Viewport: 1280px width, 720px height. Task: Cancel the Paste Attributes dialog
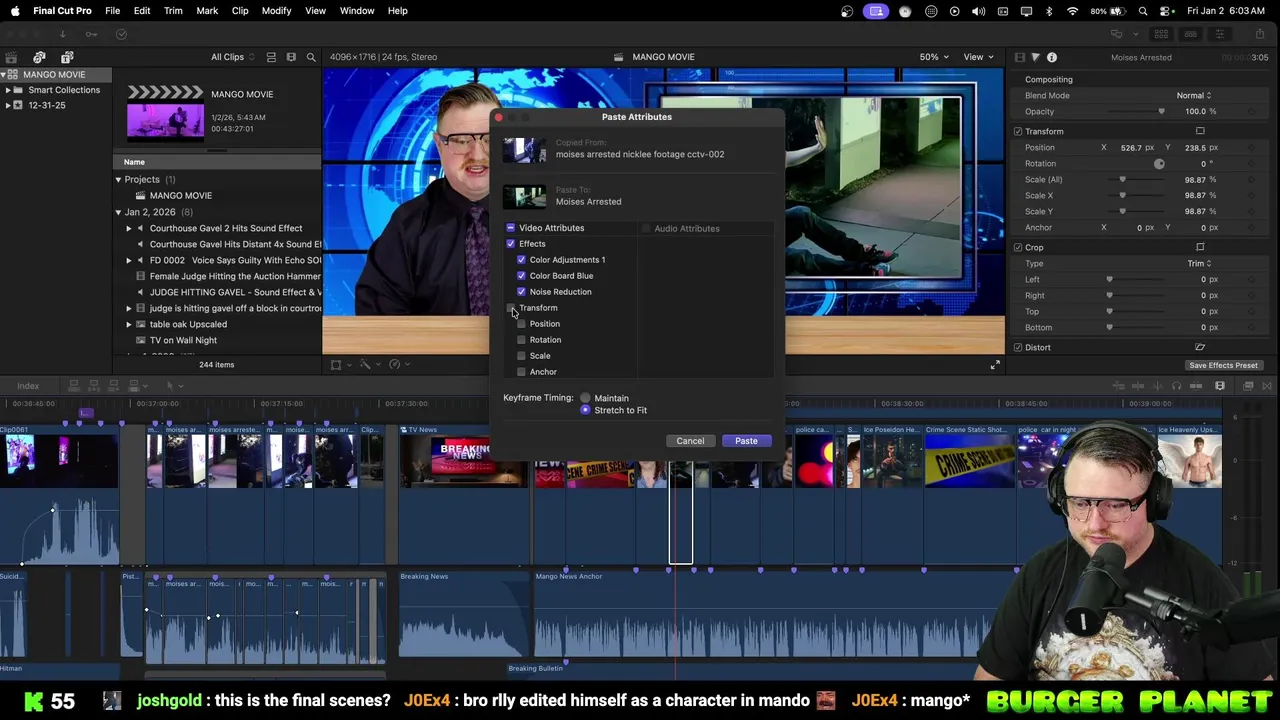pos(690,441)
